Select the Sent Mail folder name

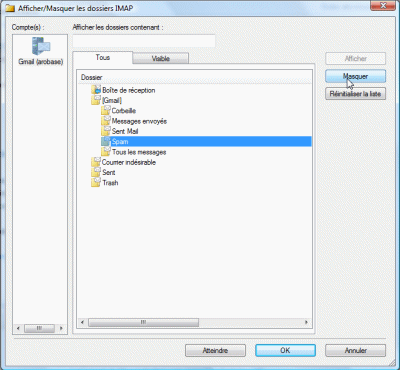pyautogui.click(x=125, y=131)
